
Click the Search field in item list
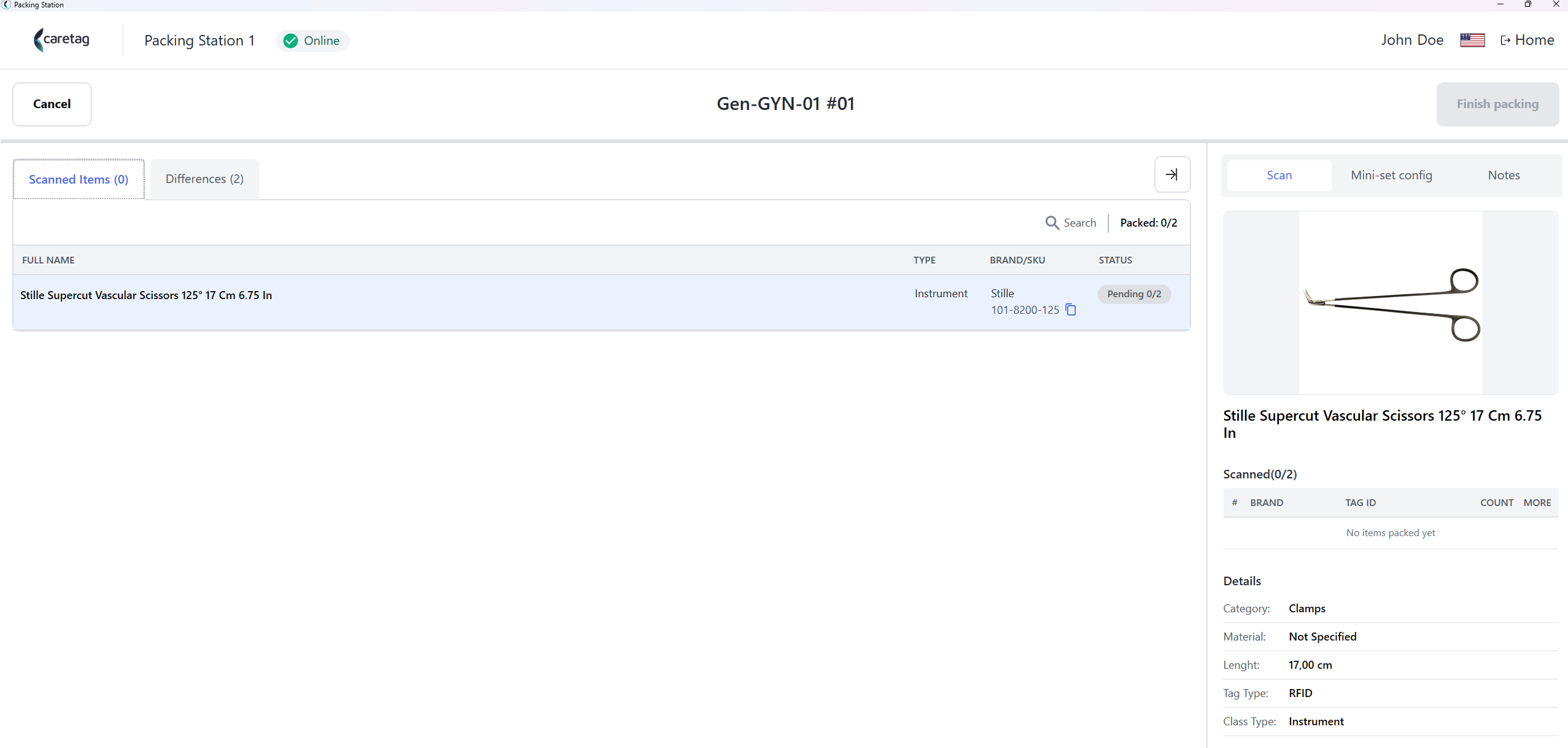(1071, 223)
